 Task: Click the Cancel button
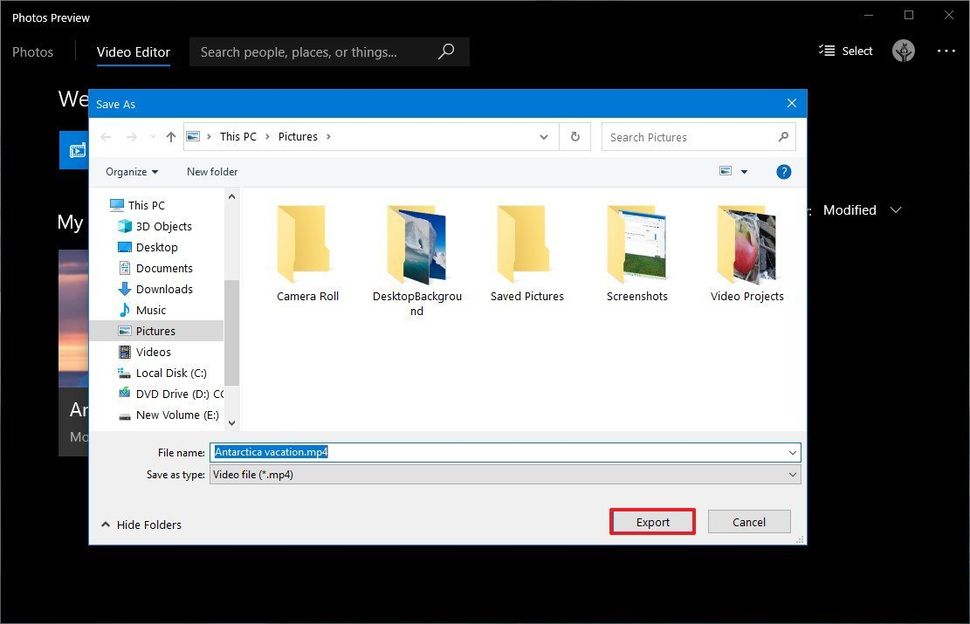(x=748, y=521)
